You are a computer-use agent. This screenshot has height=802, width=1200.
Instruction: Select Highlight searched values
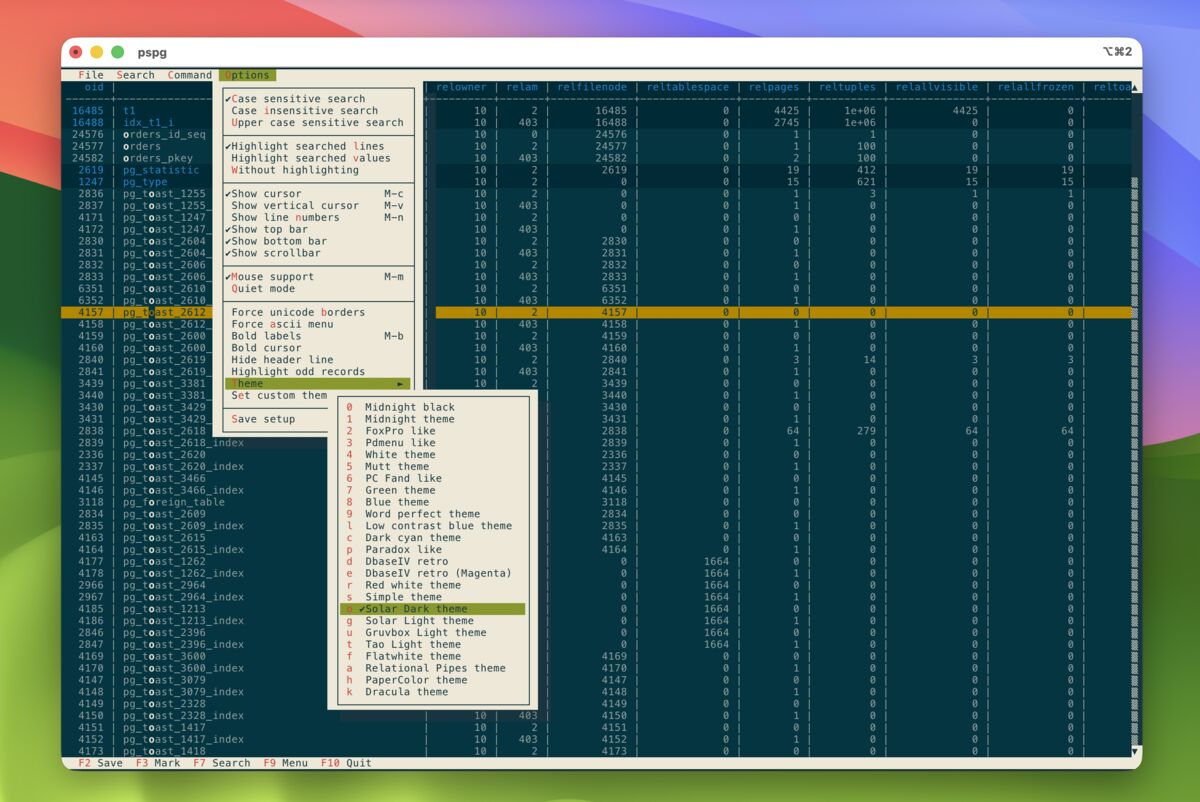pos(319,158)
